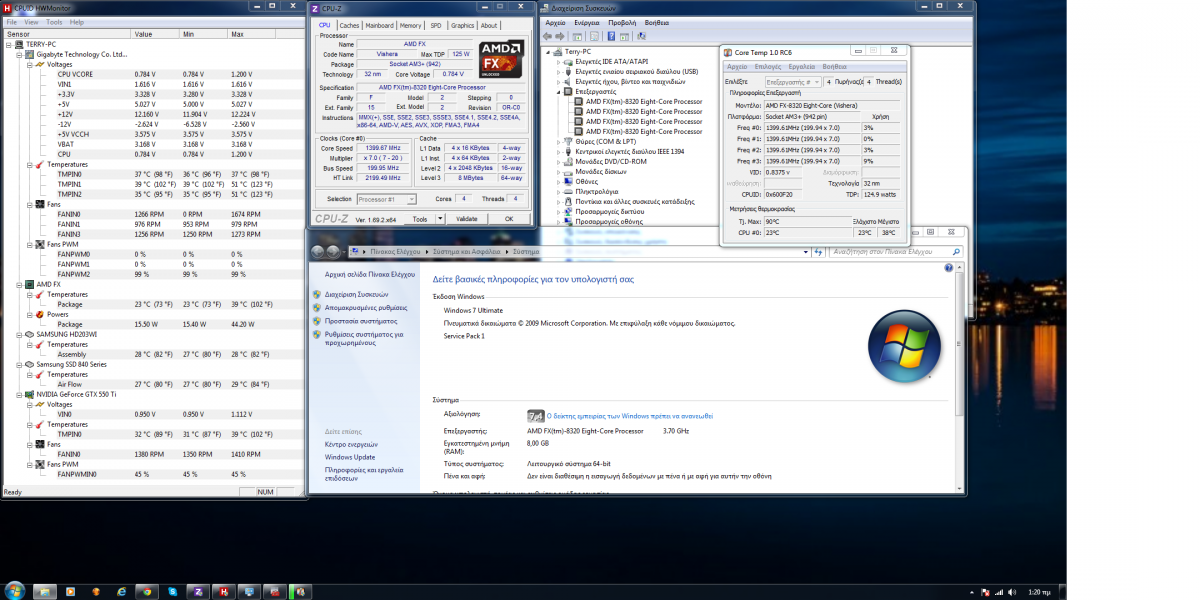Switch to the Caches tab in CPU-Z

click(x=350, y=25)
